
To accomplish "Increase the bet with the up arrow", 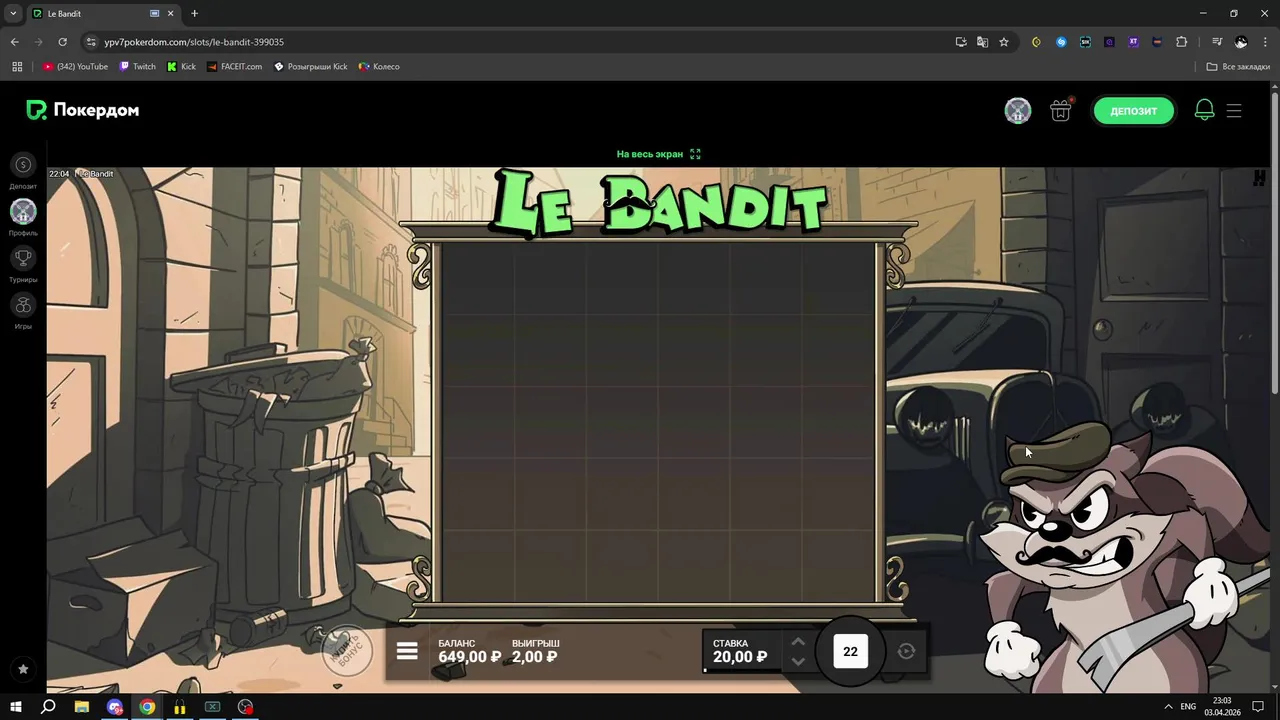I will (798, 642).
